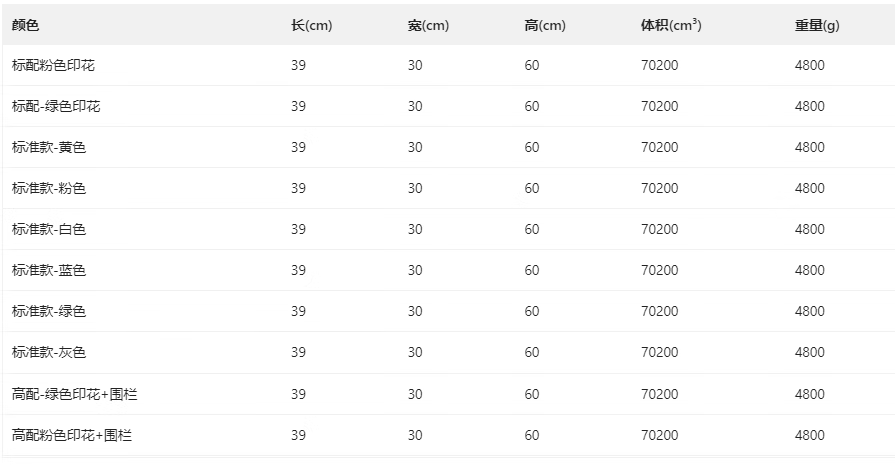Click the 颜色 column header
895x467 pixels.
pos(25,25)
